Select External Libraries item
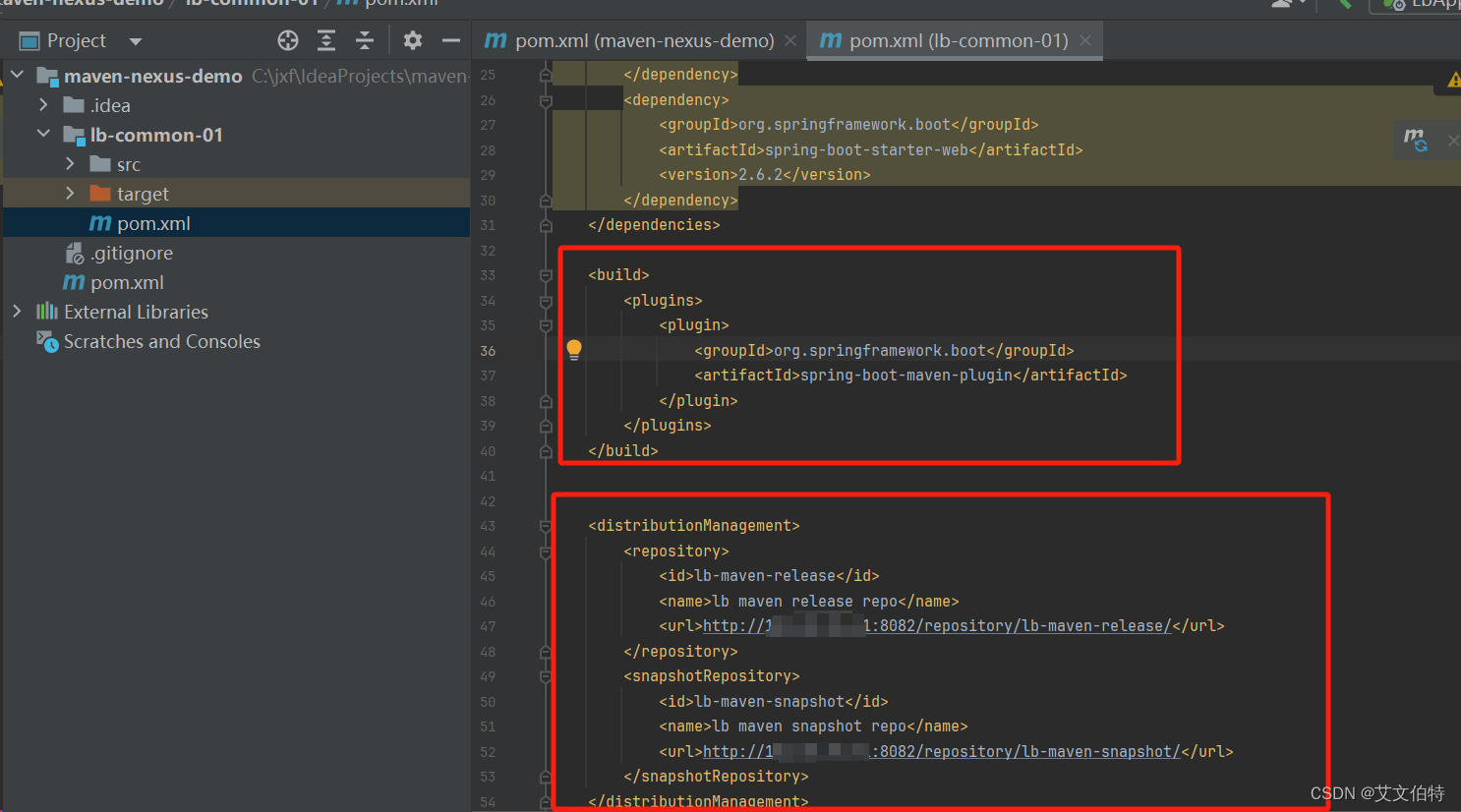Image resolution: width=1461 pixels, height=812 pixels. coord(136,312)
